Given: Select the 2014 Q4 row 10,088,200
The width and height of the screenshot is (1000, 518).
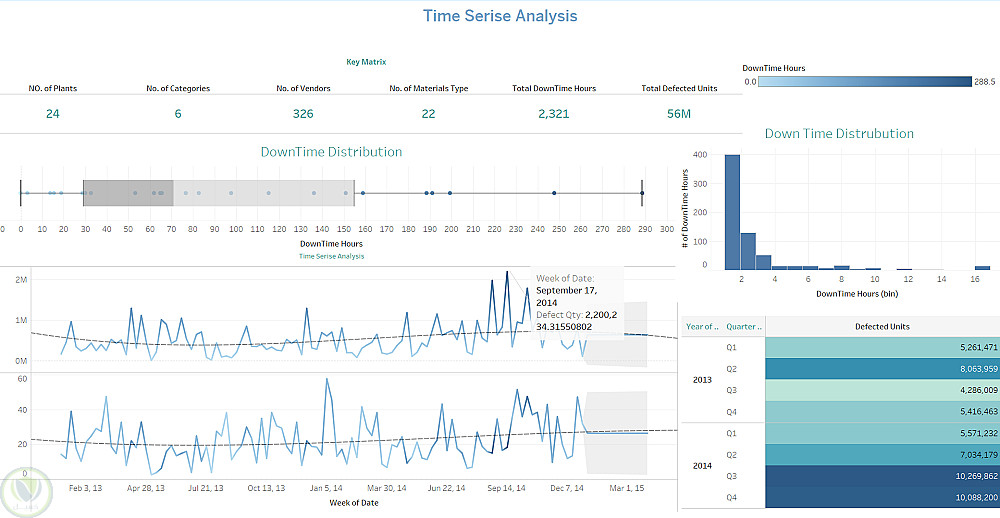Looking at the screenshot, I should click(x=883, y=498).
